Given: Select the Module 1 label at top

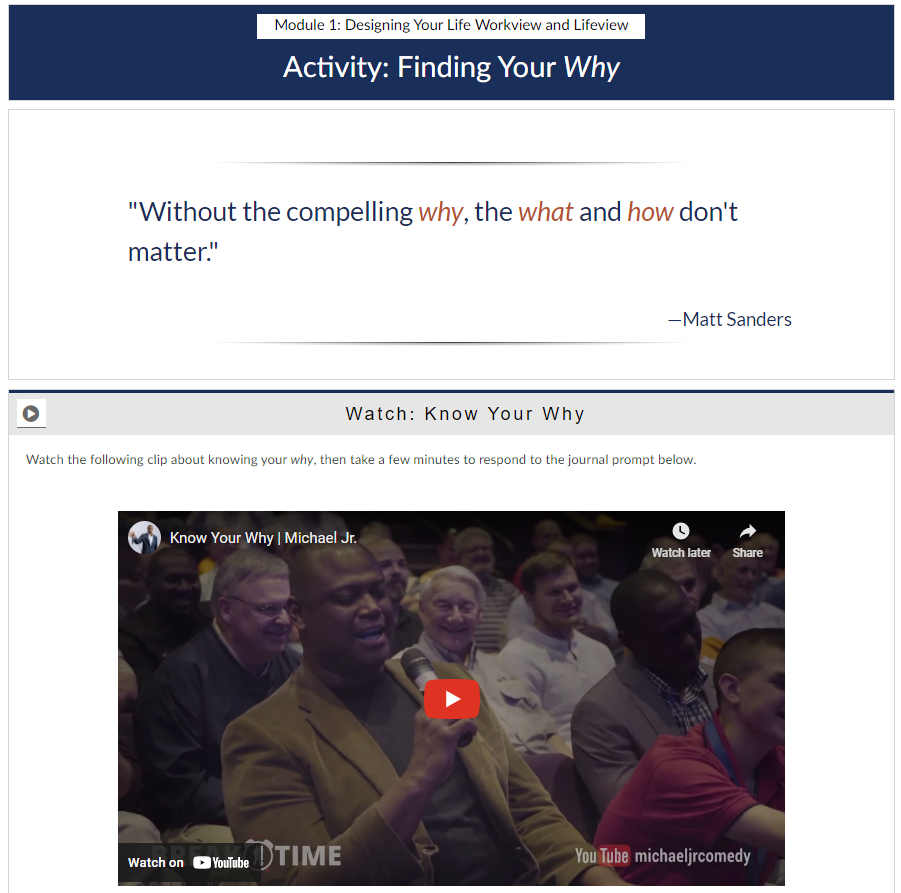Looking at the screenshot, I should click(x=451, y=25).
